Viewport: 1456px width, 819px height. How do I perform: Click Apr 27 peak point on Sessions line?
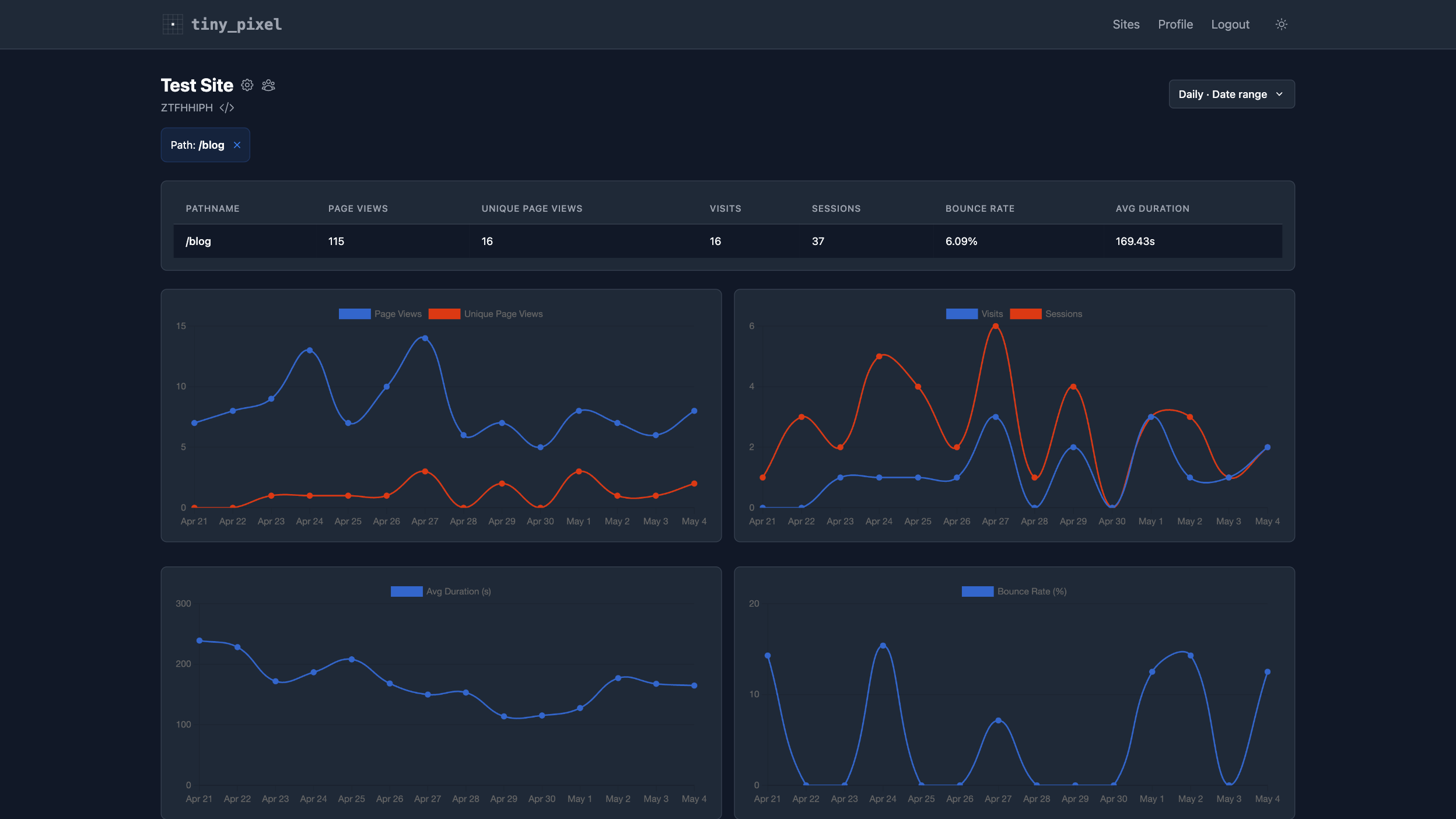(995, 327)
